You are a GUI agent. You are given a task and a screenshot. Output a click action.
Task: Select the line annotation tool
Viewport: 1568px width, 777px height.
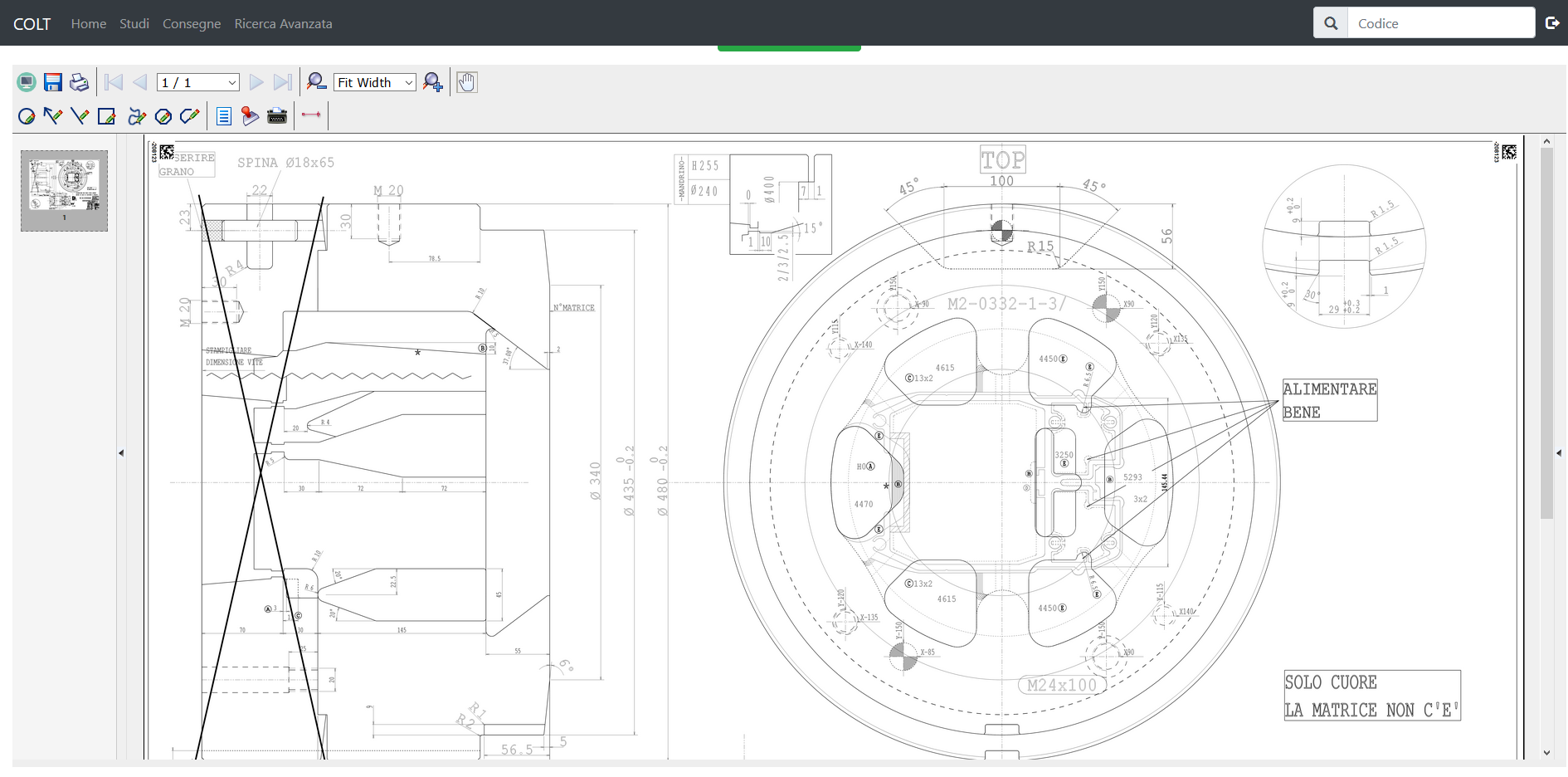[x=80, y=116]
